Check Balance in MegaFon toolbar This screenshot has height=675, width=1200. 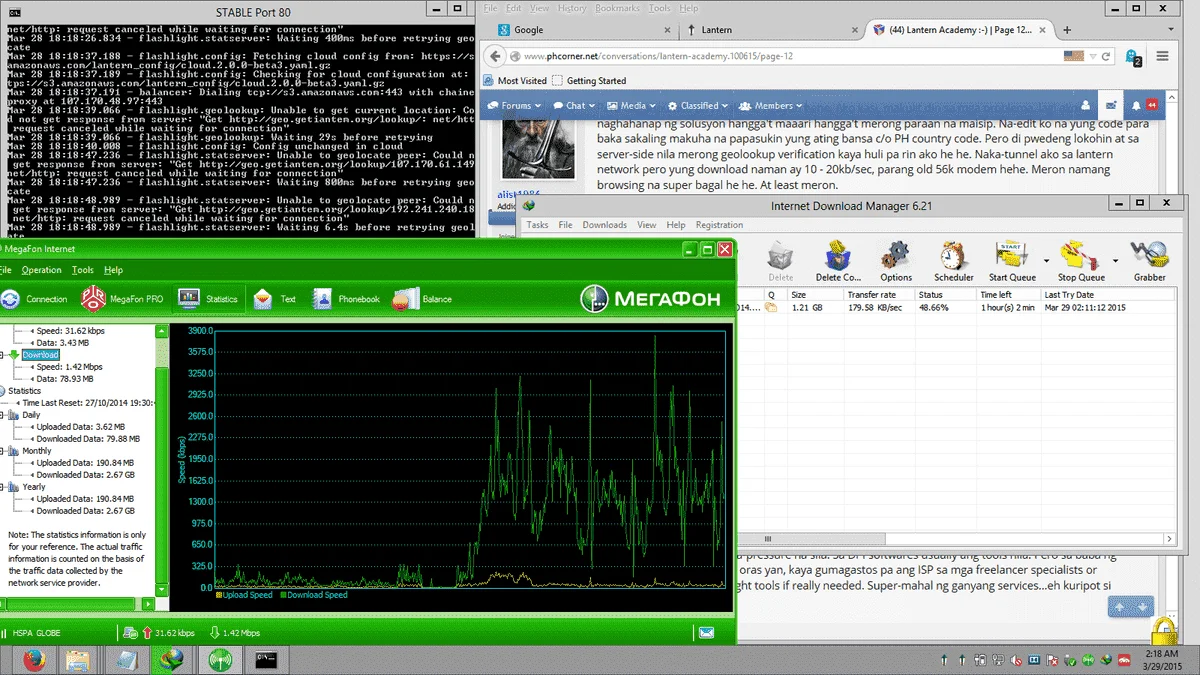point(423,298)
